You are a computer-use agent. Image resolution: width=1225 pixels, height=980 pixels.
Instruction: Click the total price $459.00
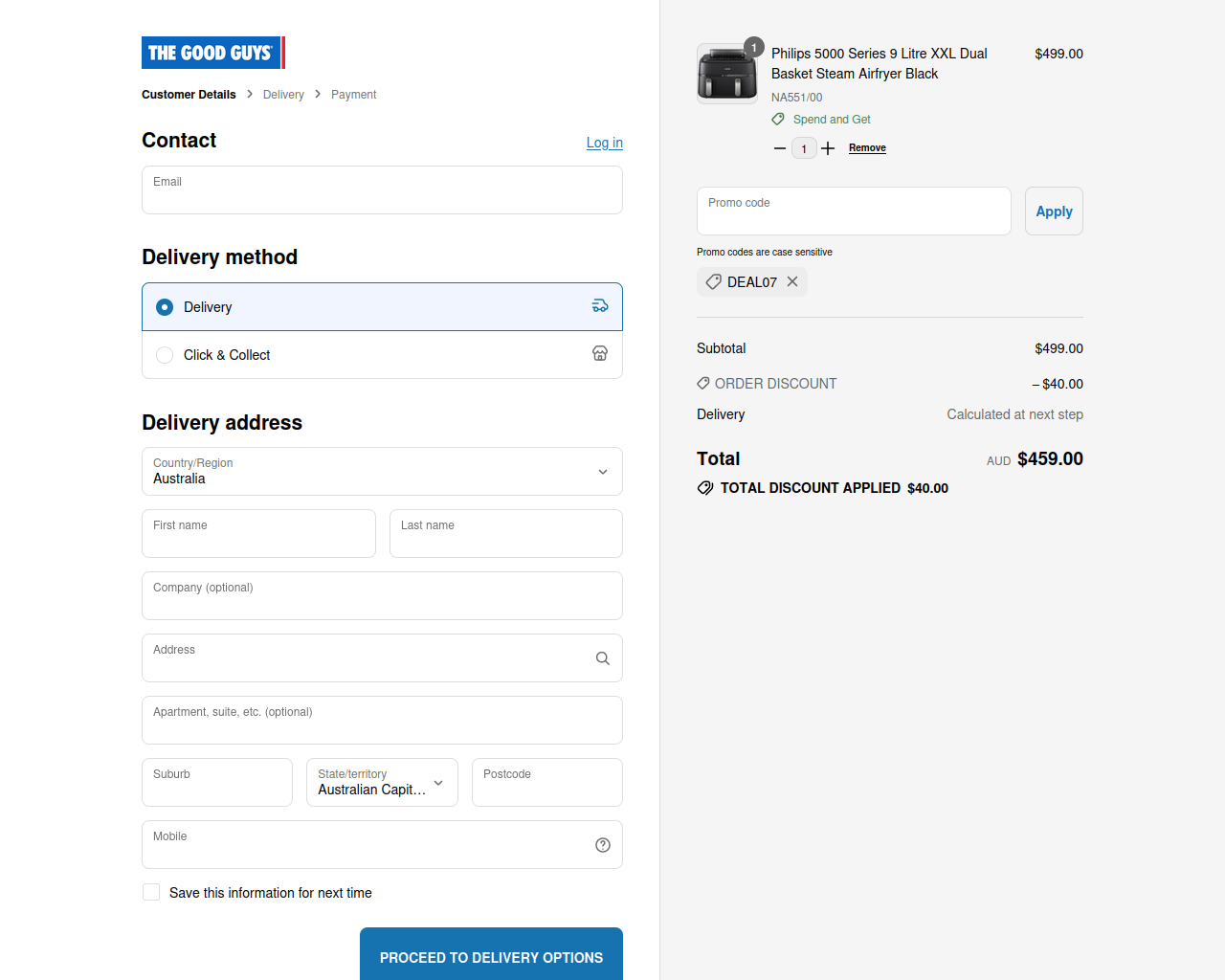tap(1050, 458)
